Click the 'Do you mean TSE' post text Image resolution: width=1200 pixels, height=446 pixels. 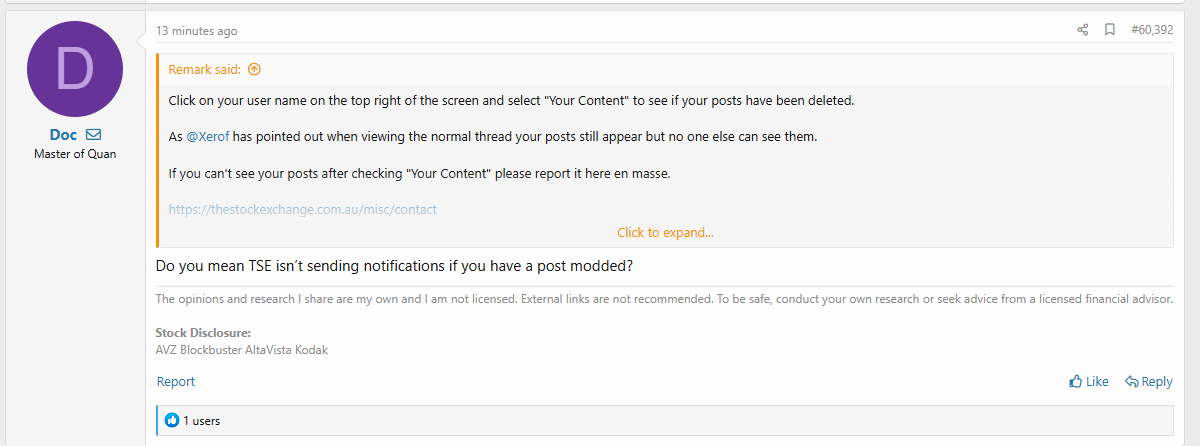[395, 266]
